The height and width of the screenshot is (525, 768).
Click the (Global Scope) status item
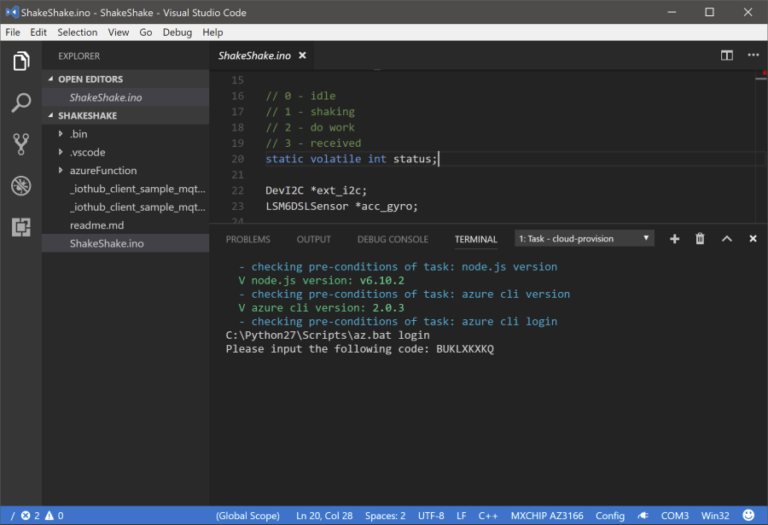[x=248, y=516]
